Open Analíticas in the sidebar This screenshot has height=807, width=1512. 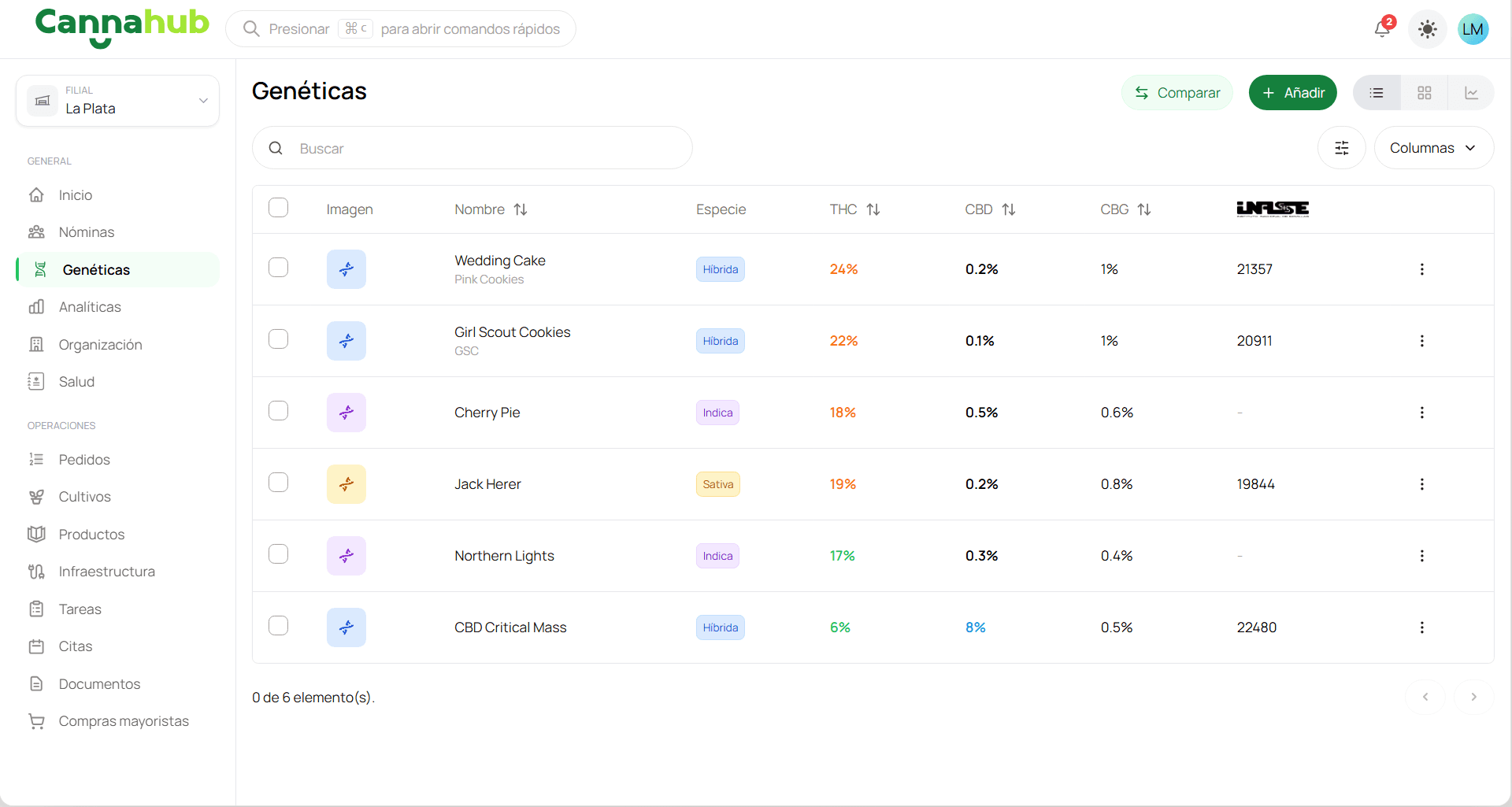[117, 307]
